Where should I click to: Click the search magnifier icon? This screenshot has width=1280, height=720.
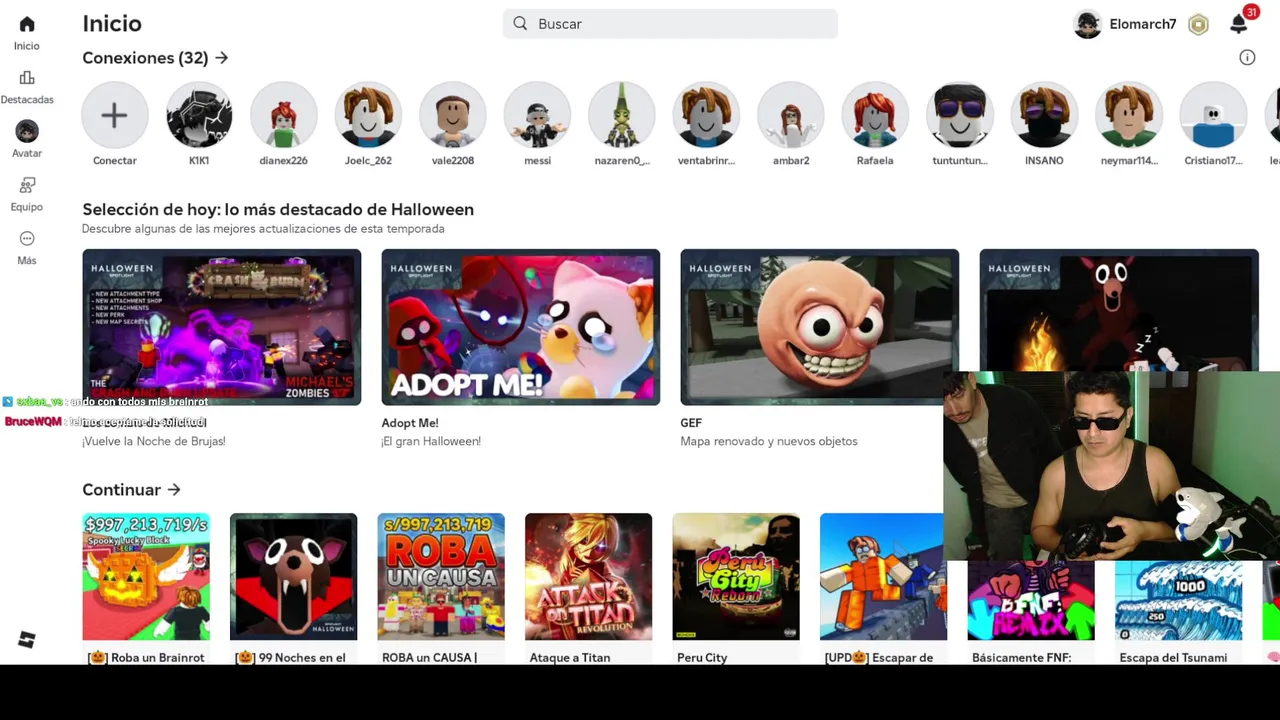coord(520,24)
